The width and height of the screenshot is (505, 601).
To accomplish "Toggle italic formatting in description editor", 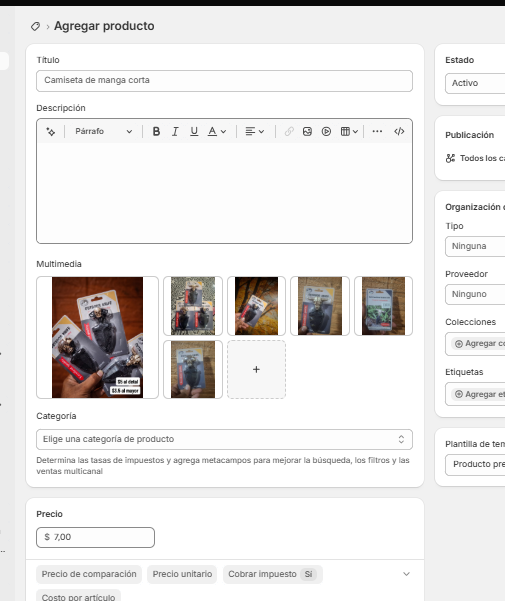I will click(x=175, y=131).
